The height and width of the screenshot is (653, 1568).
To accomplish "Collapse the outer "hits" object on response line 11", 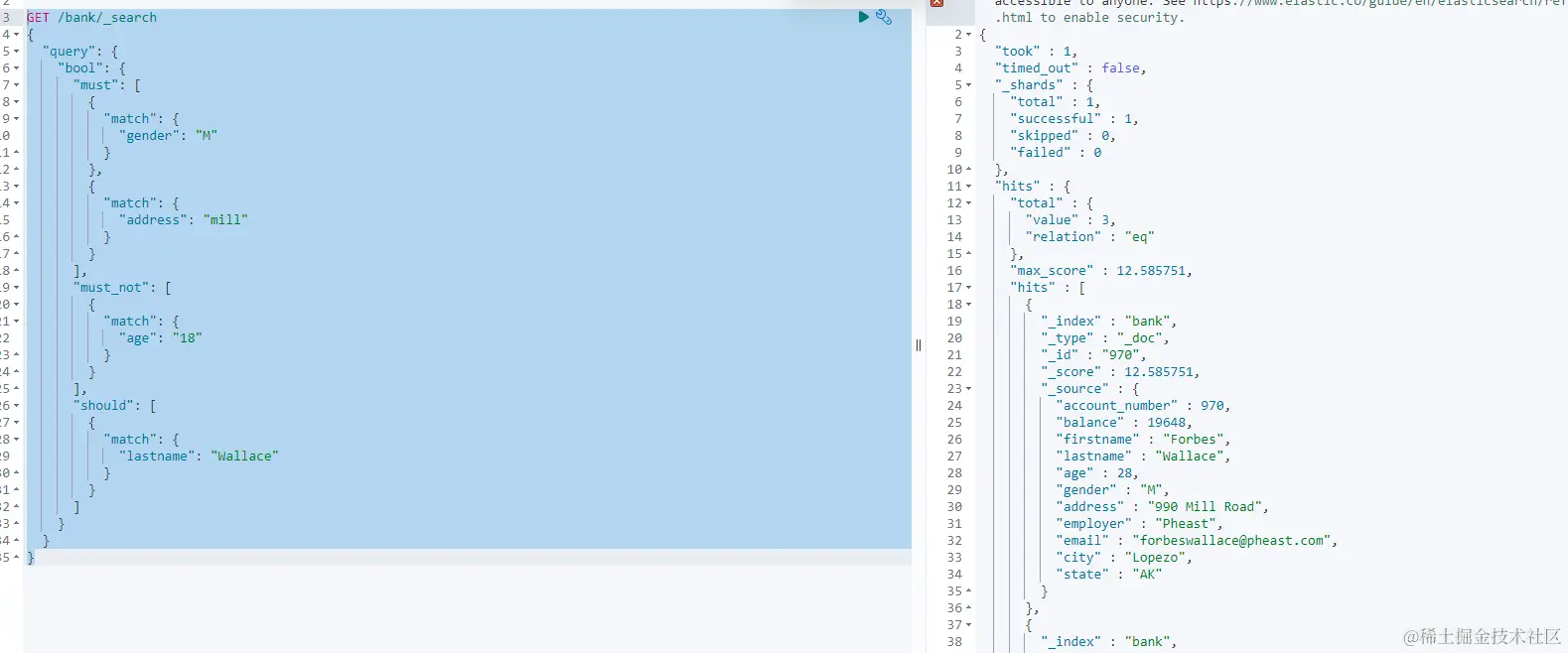I will [x=969, y=187].
